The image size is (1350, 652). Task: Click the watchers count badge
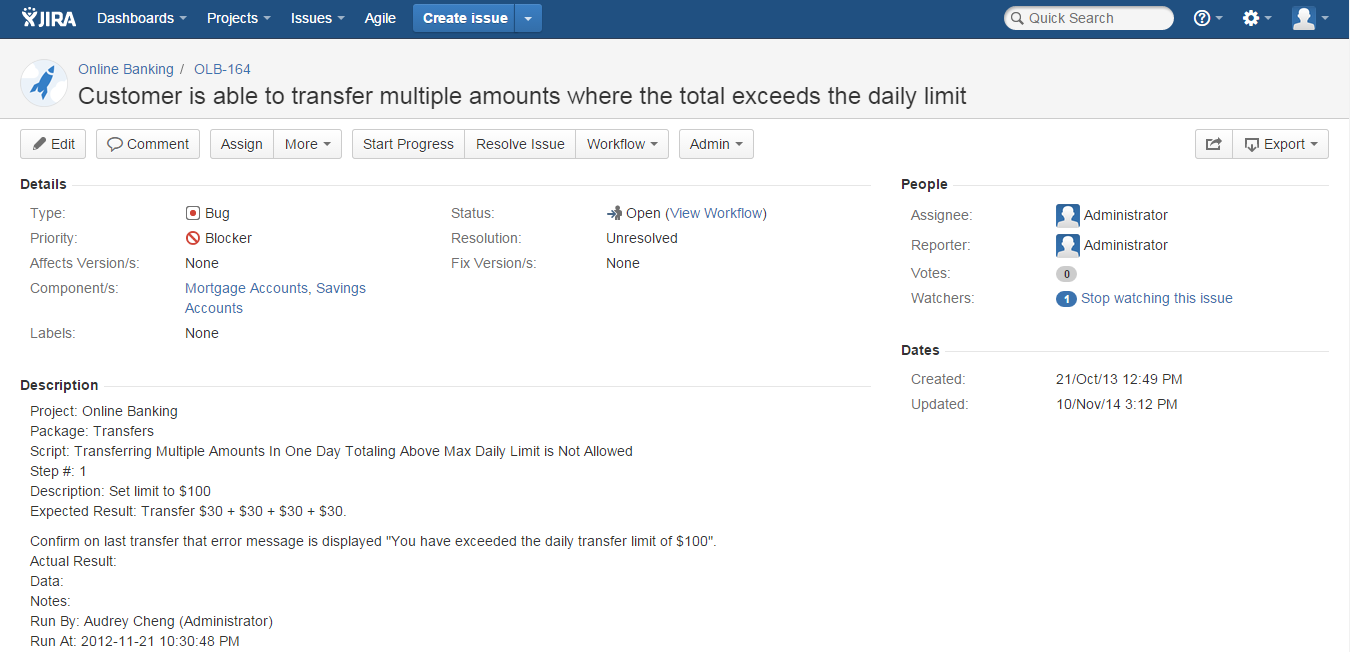click(x=1066, y=299)
